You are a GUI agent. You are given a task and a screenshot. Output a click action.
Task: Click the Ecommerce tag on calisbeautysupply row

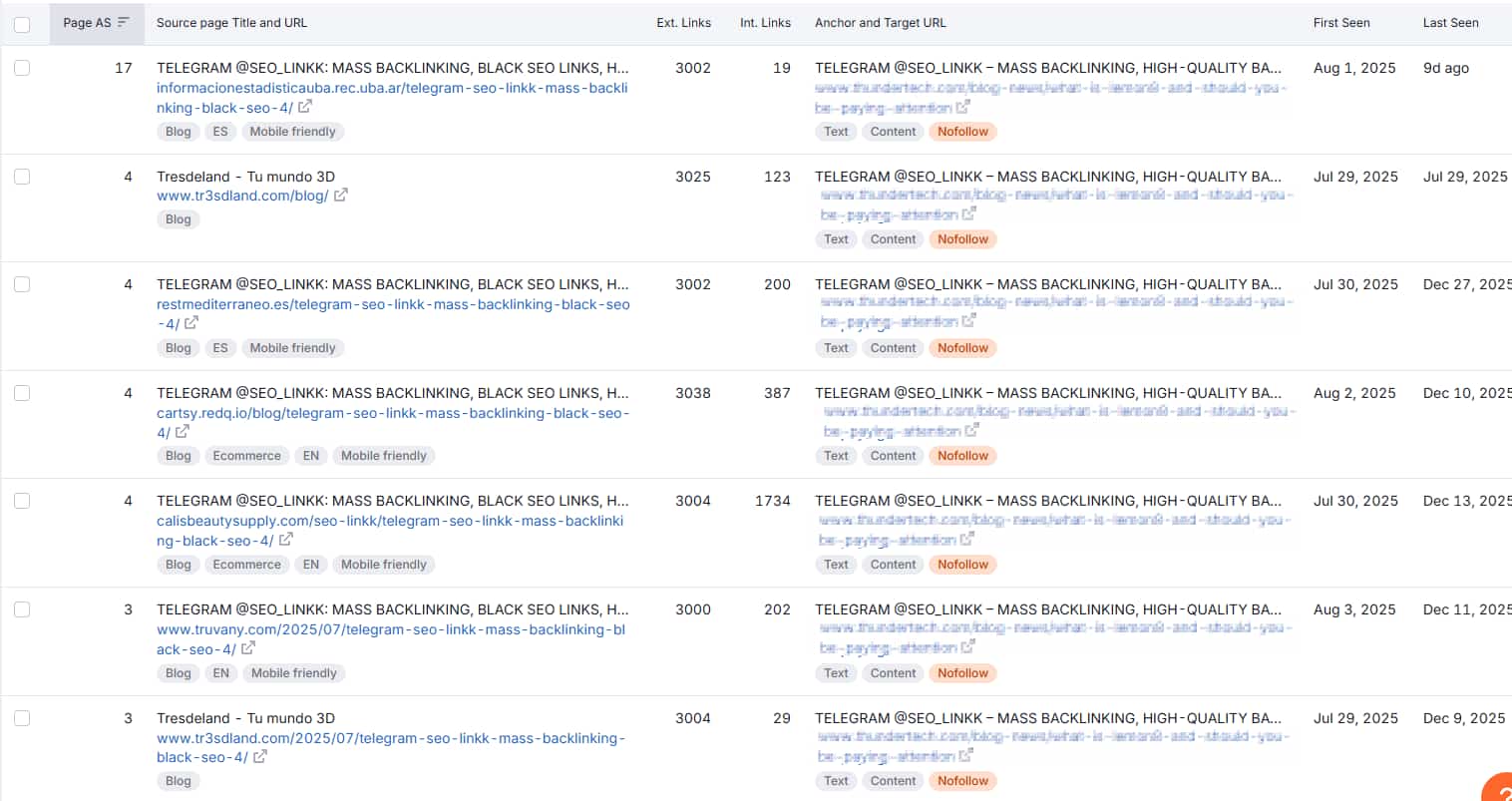(x=246, y=565)
